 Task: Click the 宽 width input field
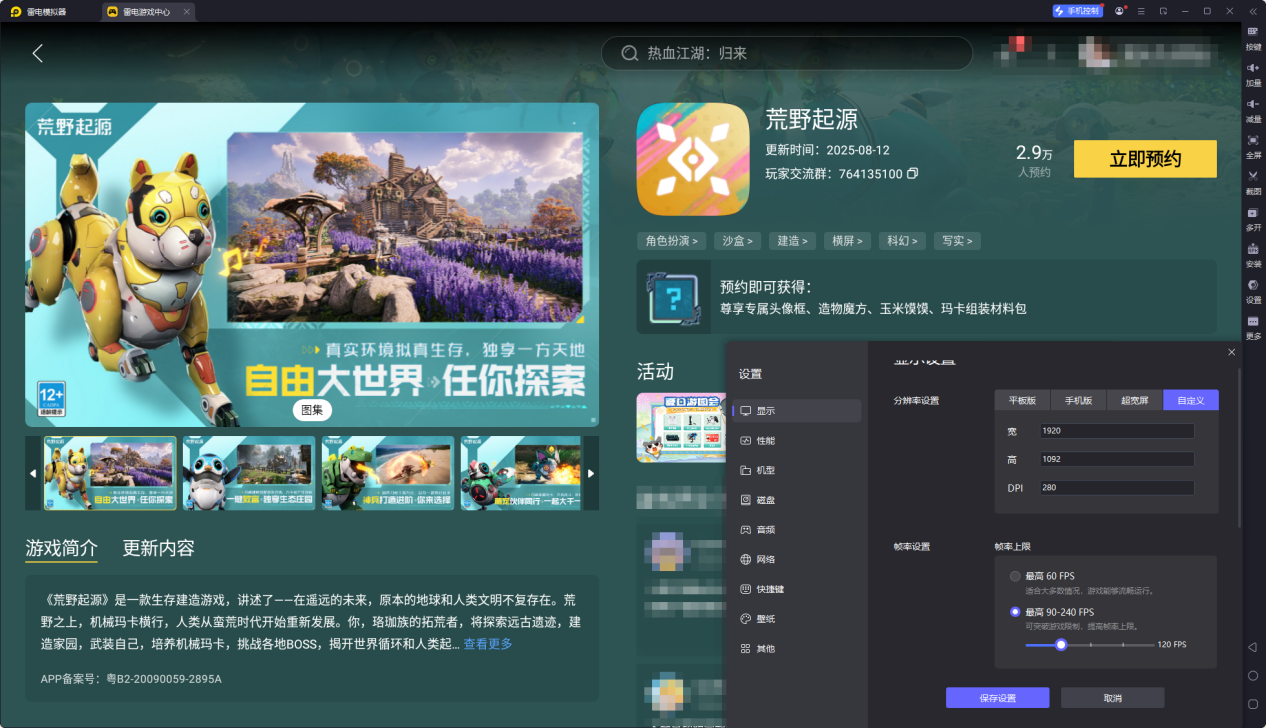pos(1116,430)
